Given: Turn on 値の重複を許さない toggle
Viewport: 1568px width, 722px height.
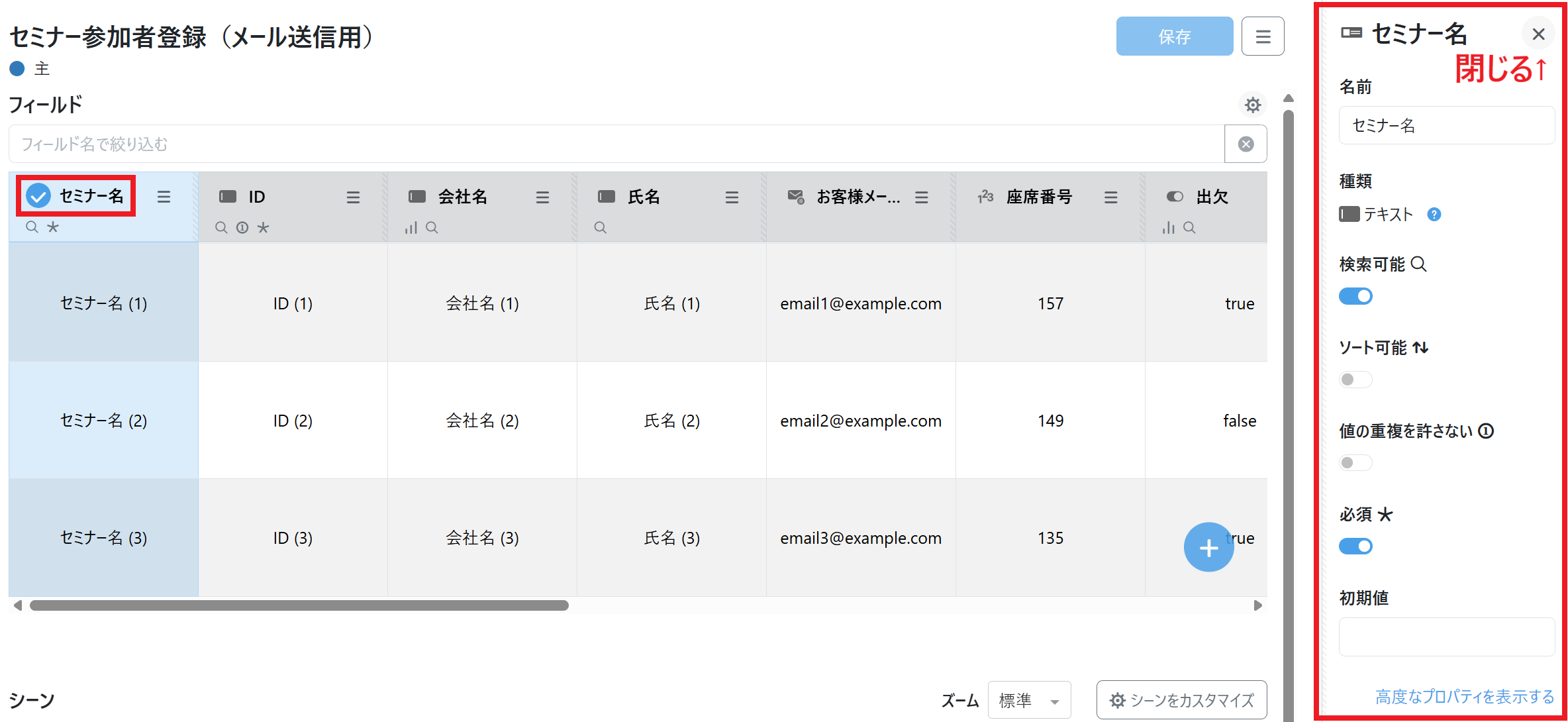Looking at the screenshot, I should pyautogui.click(x=1355, y=462).
